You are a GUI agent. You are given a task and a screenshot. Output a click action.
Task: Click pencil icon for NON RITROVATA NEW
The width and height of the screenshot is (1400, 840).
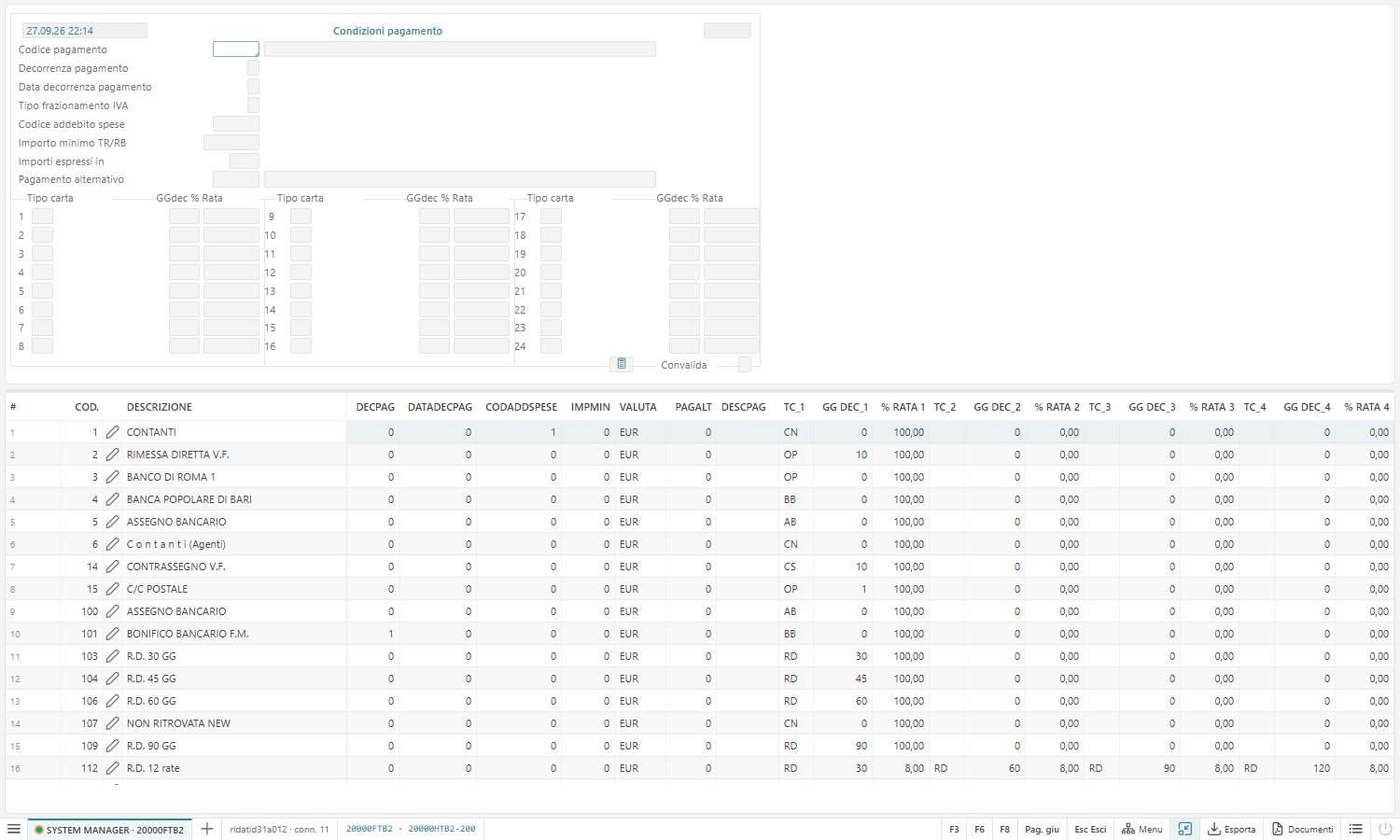113,723
